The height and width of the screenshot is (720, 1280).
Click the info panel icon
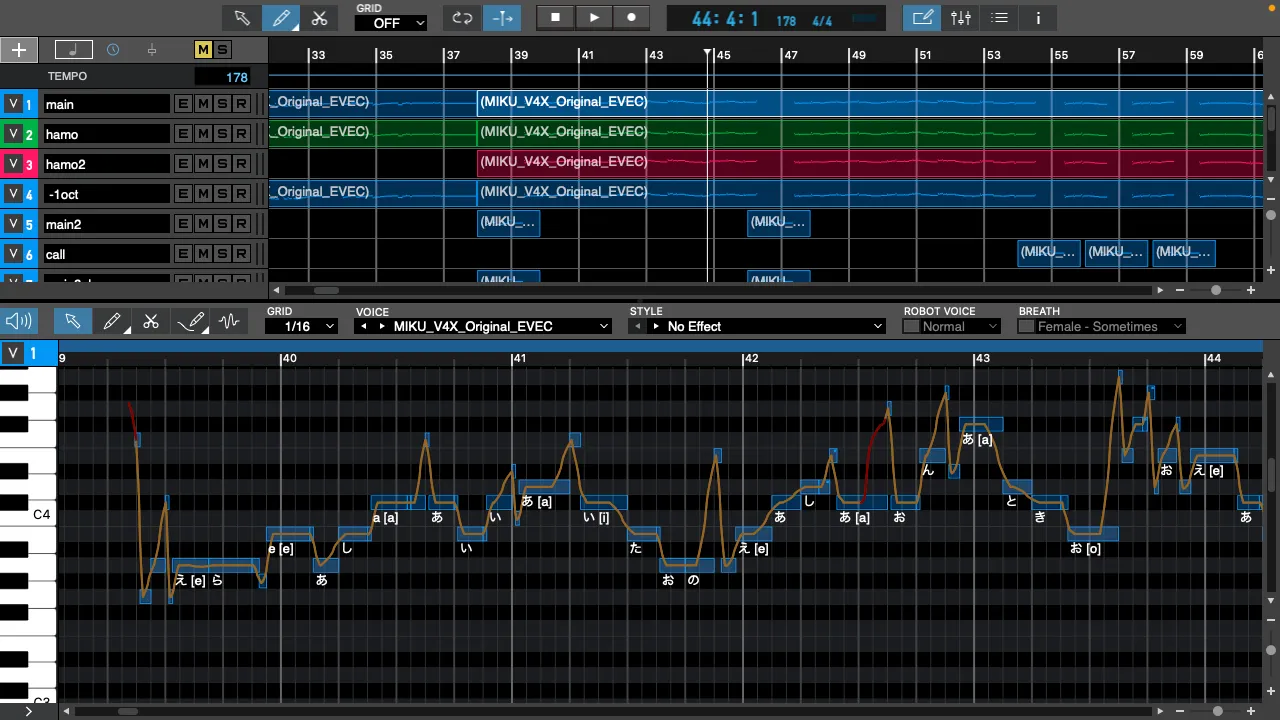[x=1038, y=18]
